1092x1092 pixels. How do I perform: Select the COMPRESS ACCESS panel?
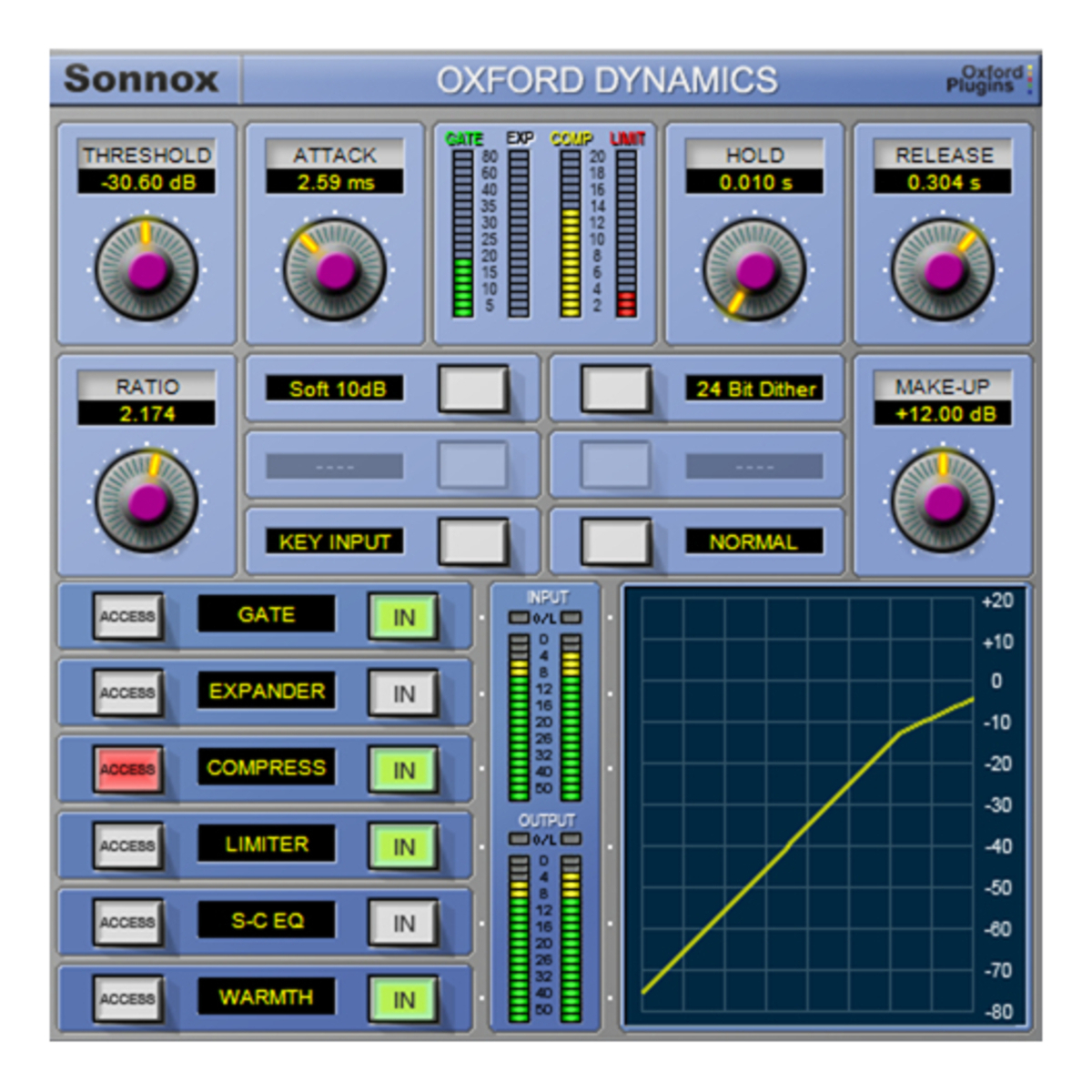[127, 768]
